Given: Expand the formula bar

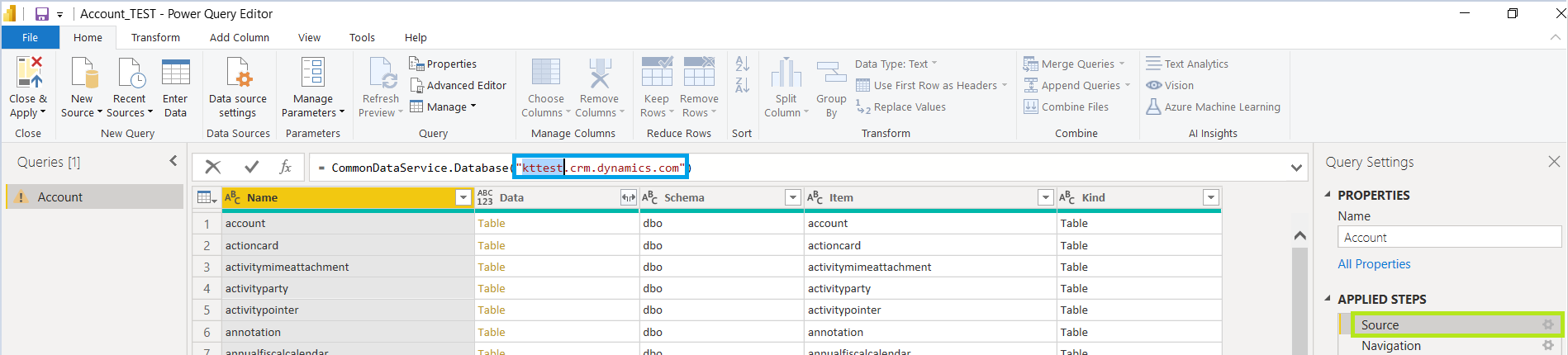Looking at the screenshot, I should coord(1296,168).
